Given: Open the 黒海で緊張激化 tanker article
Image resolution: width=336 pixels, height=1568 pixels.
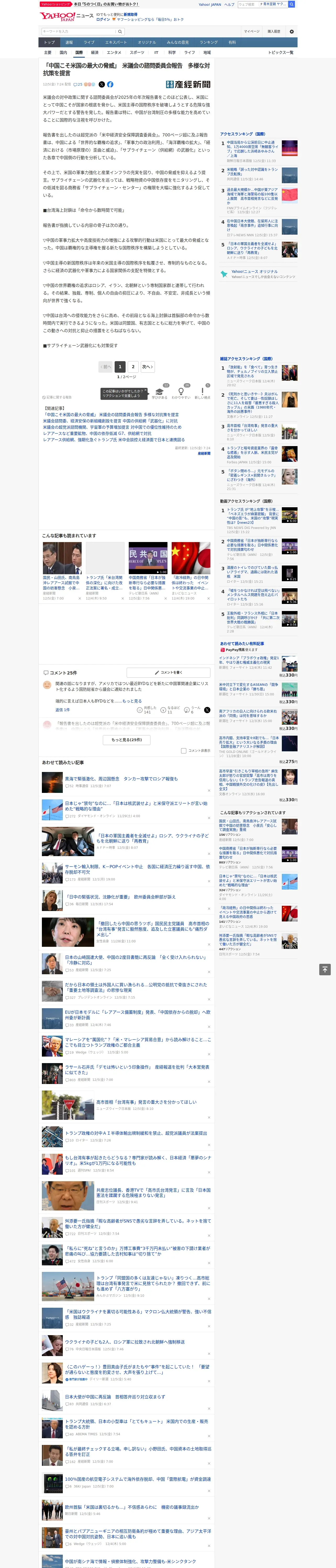Looking at the screenshot, I should [121, 779].
